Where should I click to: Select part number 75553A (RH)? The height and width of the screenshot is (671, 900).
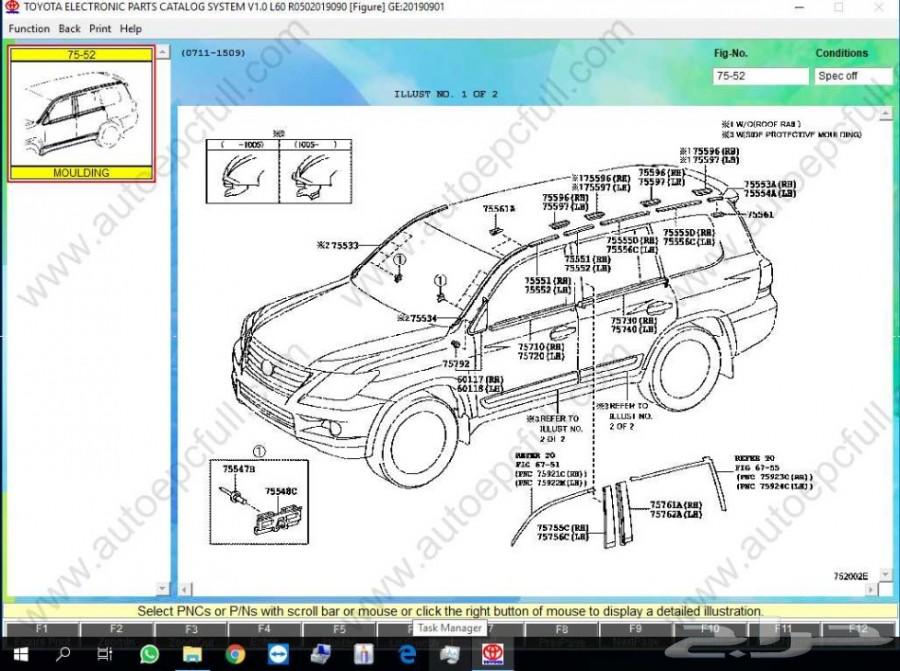click(x=770, y=185)
